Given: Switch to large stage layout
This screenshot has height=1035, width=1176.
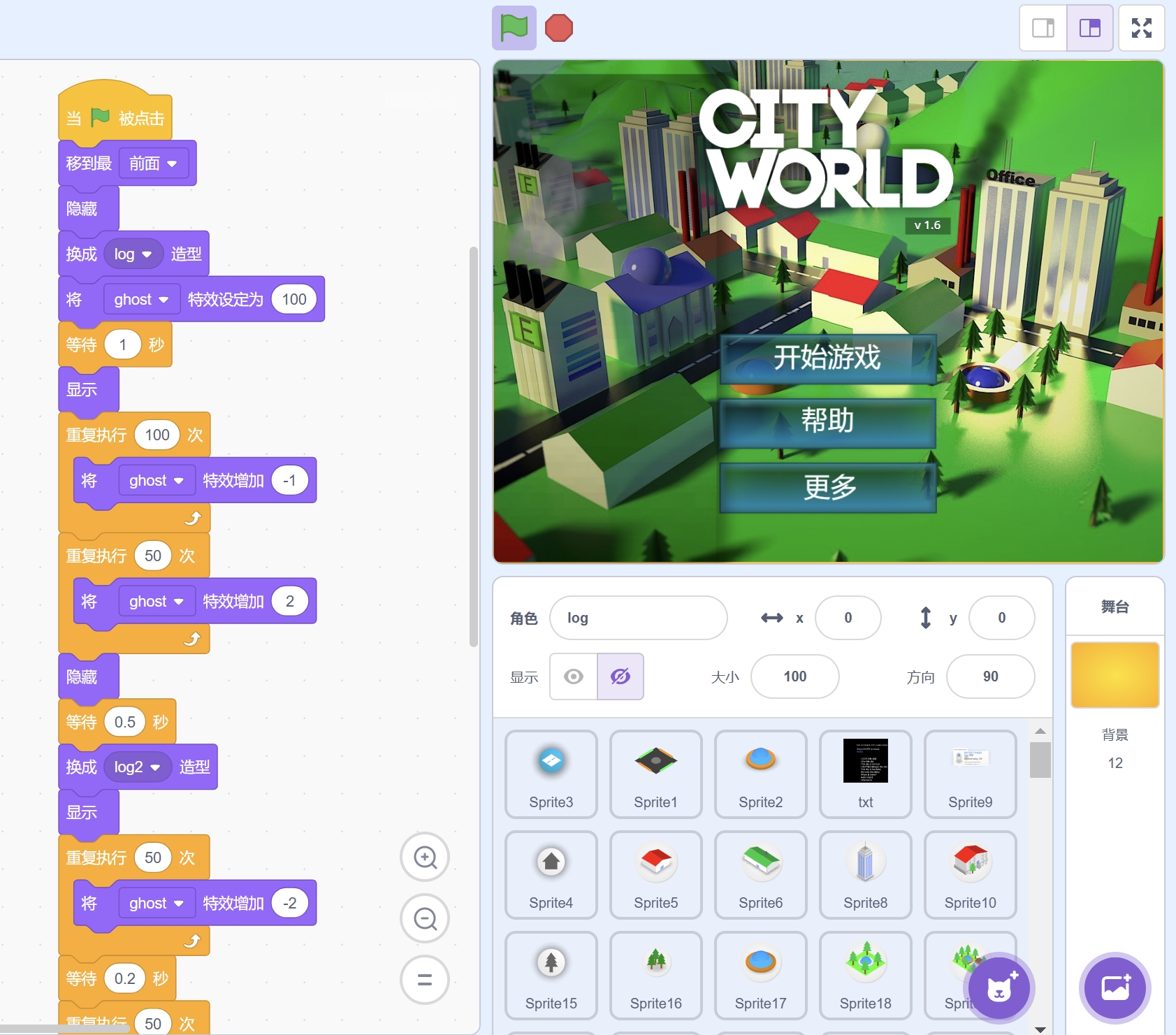Looking at the screenshot, I should pyautogui.click(x=1089, y=29).
